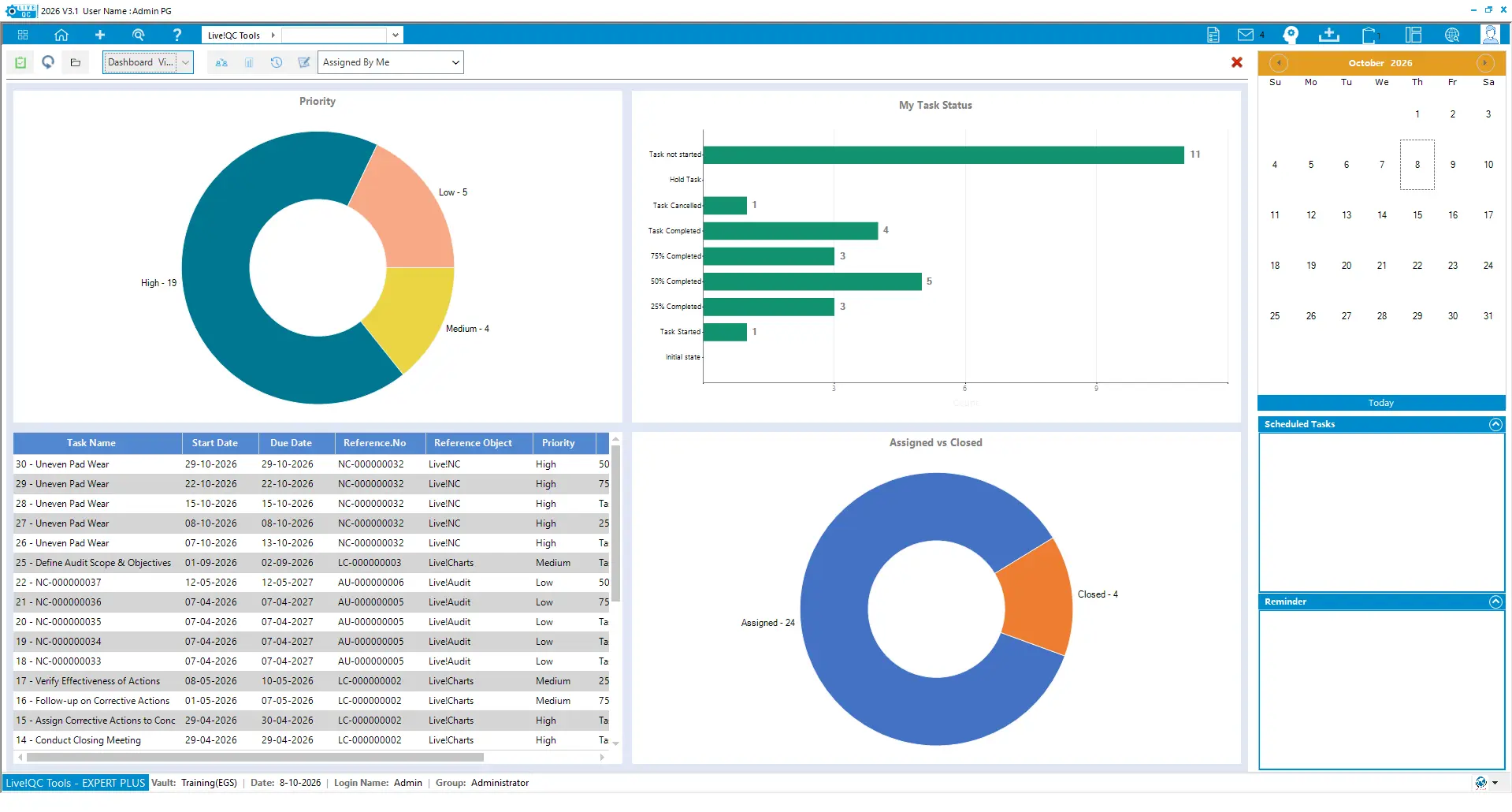Click the head with gear icon
Image resolution: width=1512 pixels, height=812 pixels.
tap(1291, 35)
